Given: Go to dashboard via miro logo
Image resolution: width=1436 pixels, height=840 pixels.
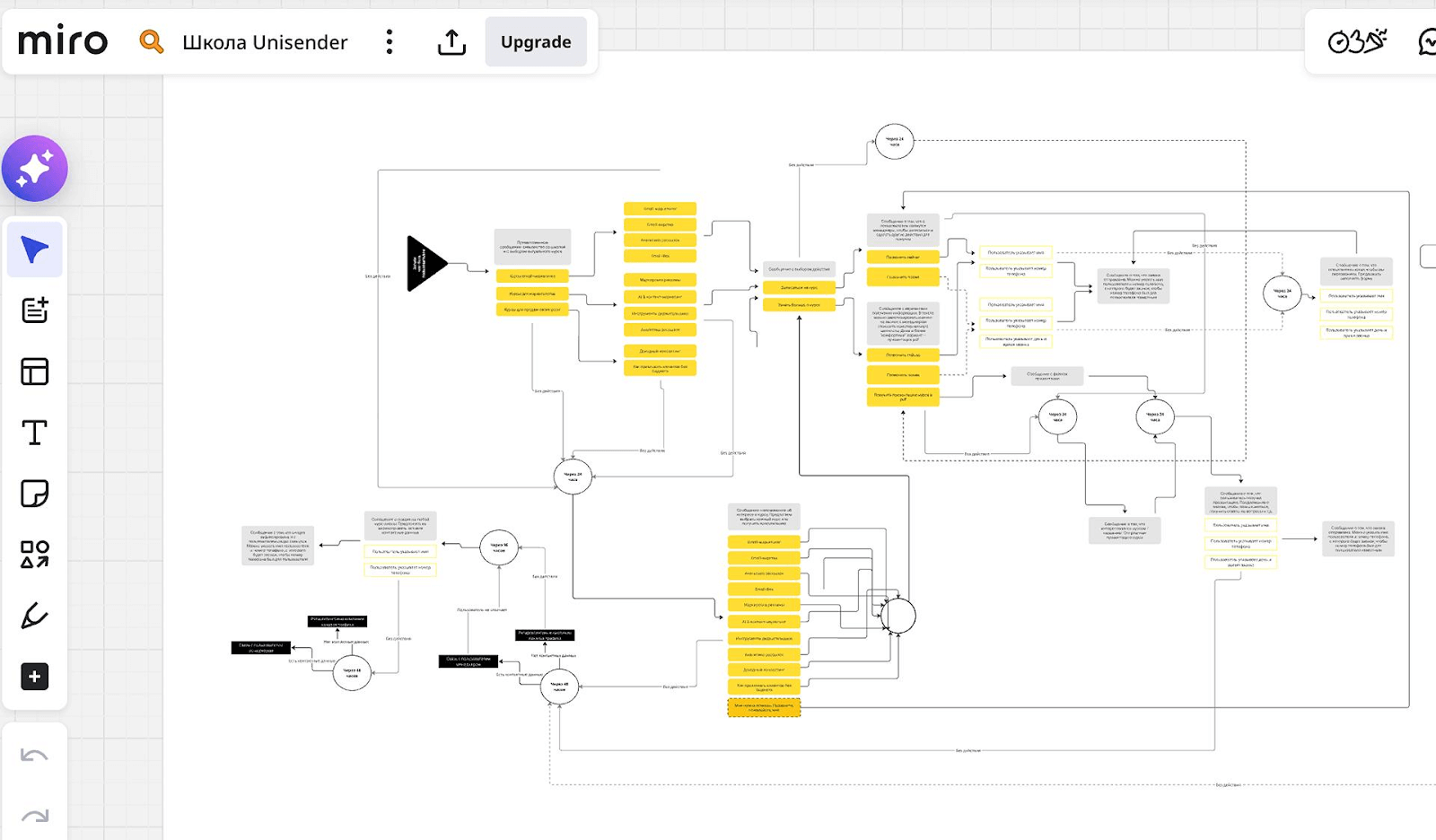Looking at the screenshot, I should 63,42.
